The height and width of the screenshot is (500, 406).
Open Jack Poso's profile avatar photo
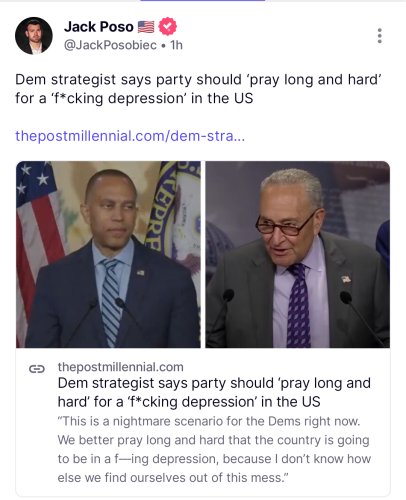coord(34,36)
